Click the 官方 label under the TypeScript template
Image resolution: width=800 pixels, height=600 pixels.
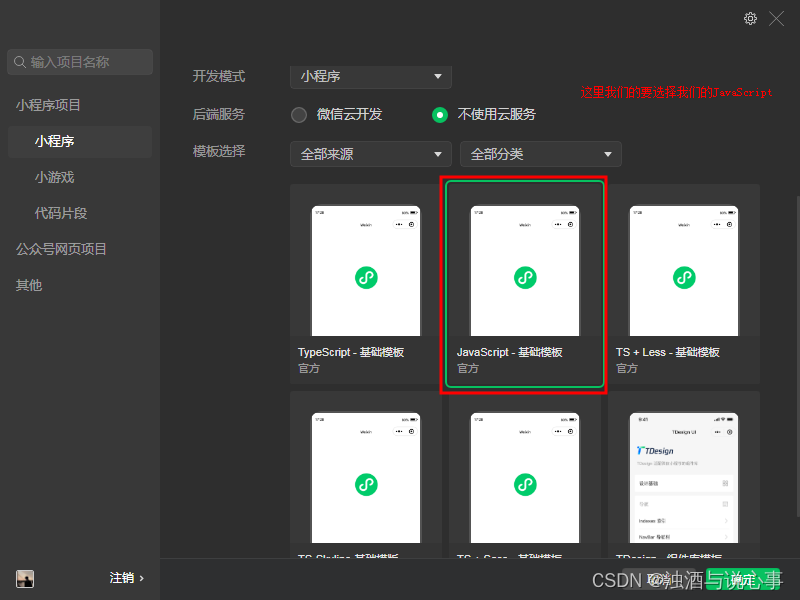point(309,368)
